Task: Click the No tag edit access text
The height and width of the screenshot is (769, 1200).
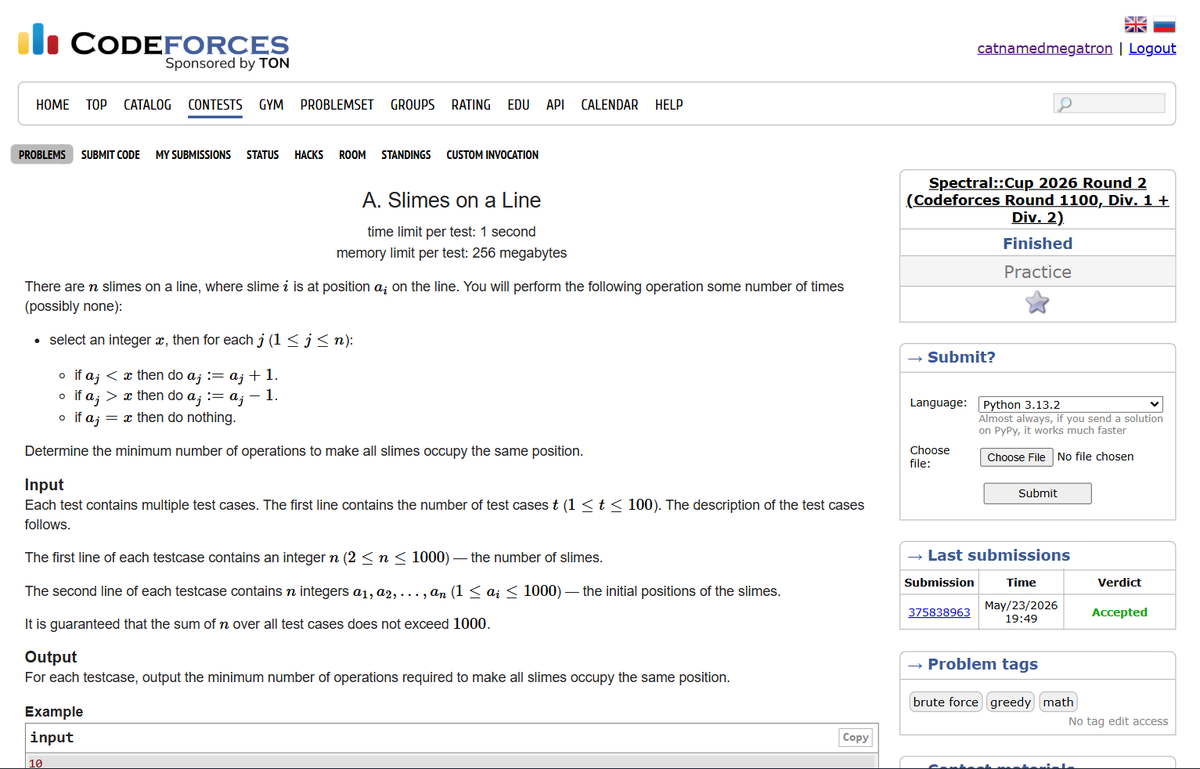Action: (x=1118, y=721)
